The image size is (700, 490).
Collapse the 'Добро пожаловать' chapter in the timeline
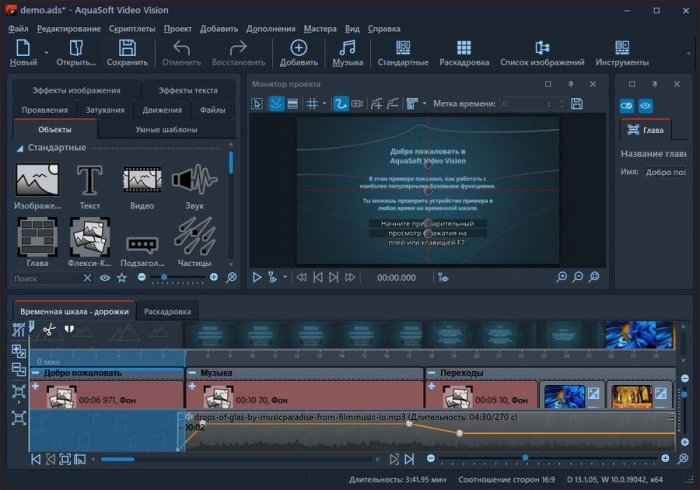click(x=36, y=373)
